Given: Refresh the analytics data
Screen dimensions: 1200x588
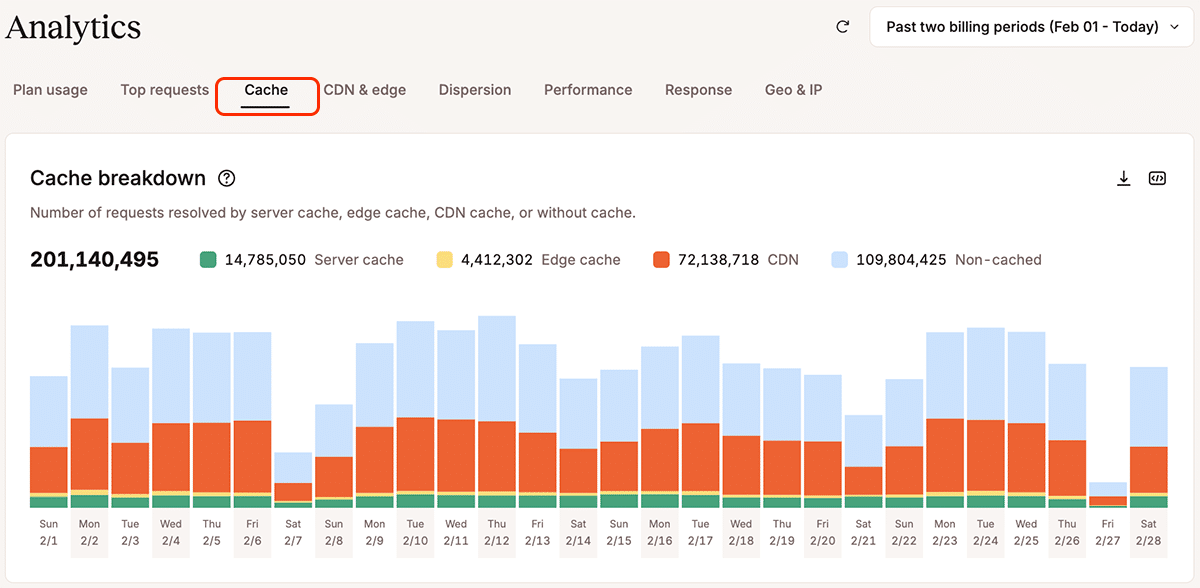Looking at the screenshot, I should pyautogui.click(x=842, y=28).
